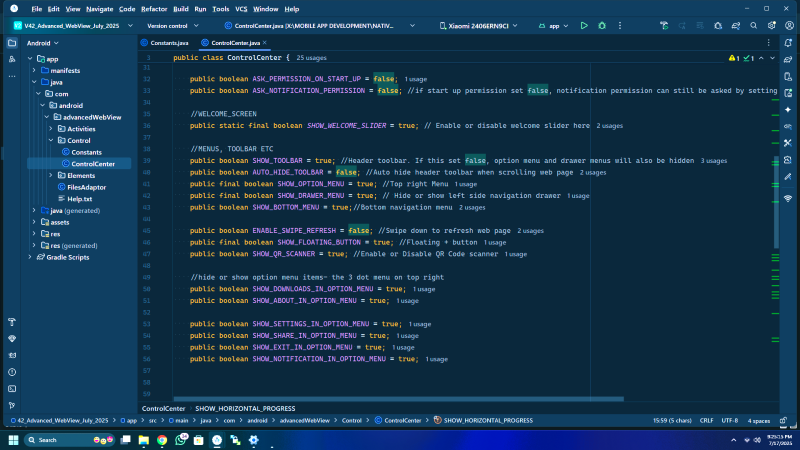800x450 pixels.
Task: Open editor tabs options menu
Action: click(768, 43)
